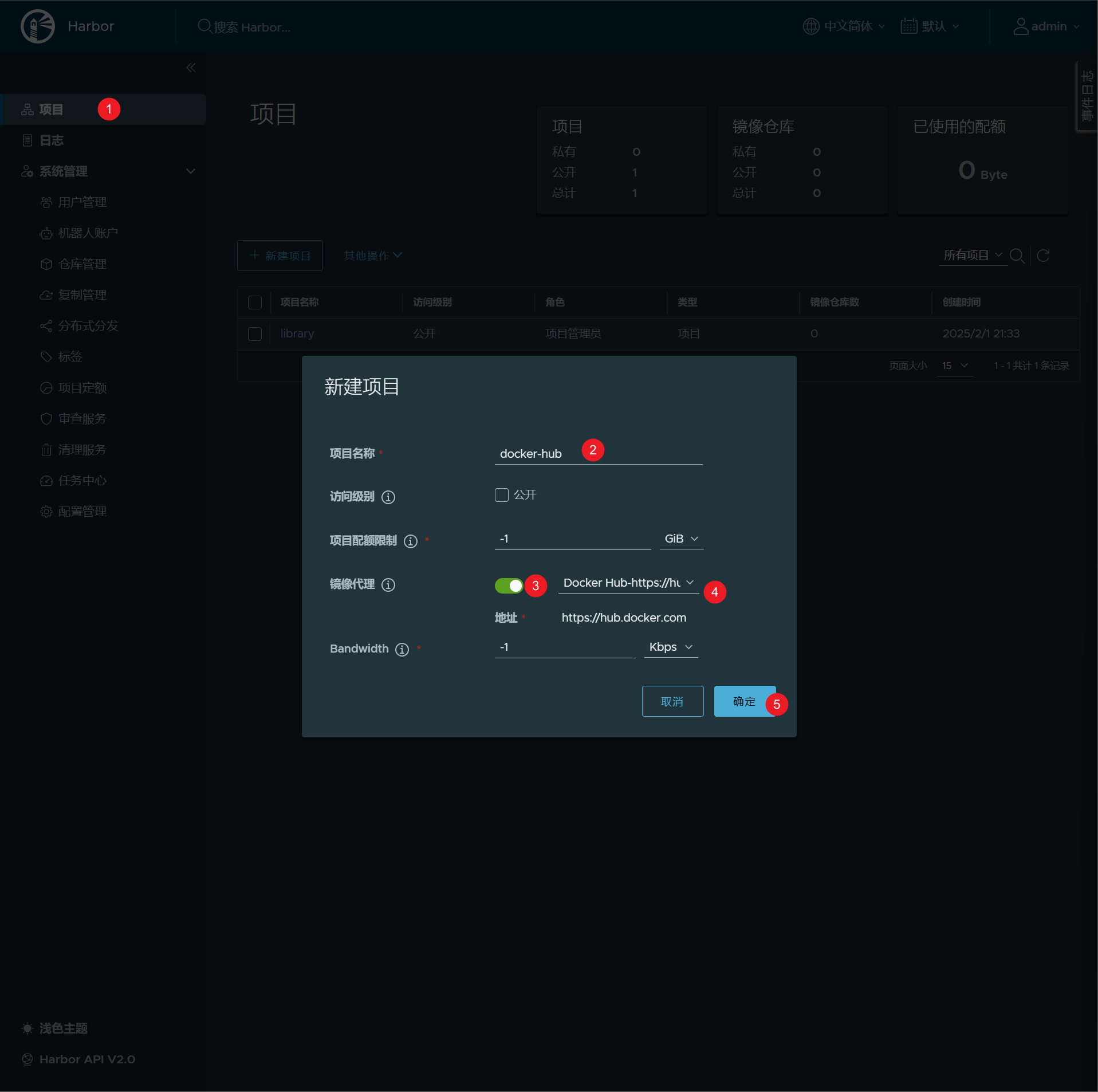Click the calendar date-format icon

pos(909,26)
